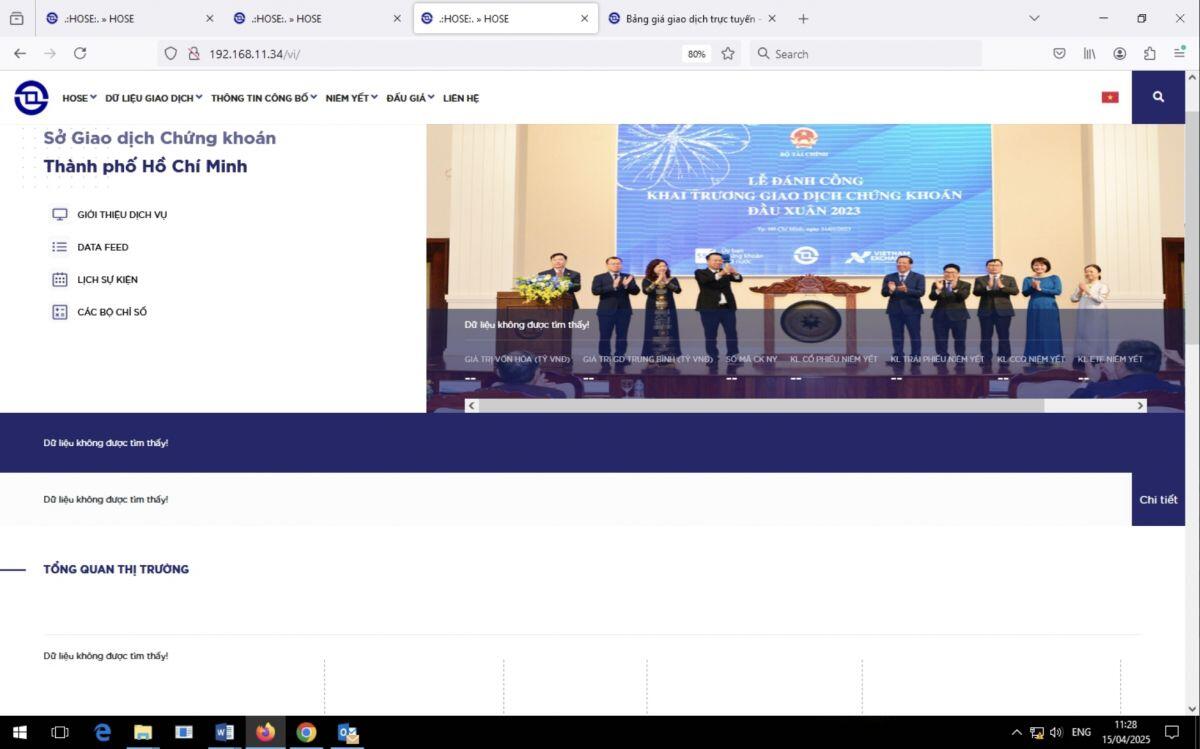This screenshot has height=749, width=1200.
Task: Open the NIÊM YẾT dropdown menu
Action: point(346,97)
